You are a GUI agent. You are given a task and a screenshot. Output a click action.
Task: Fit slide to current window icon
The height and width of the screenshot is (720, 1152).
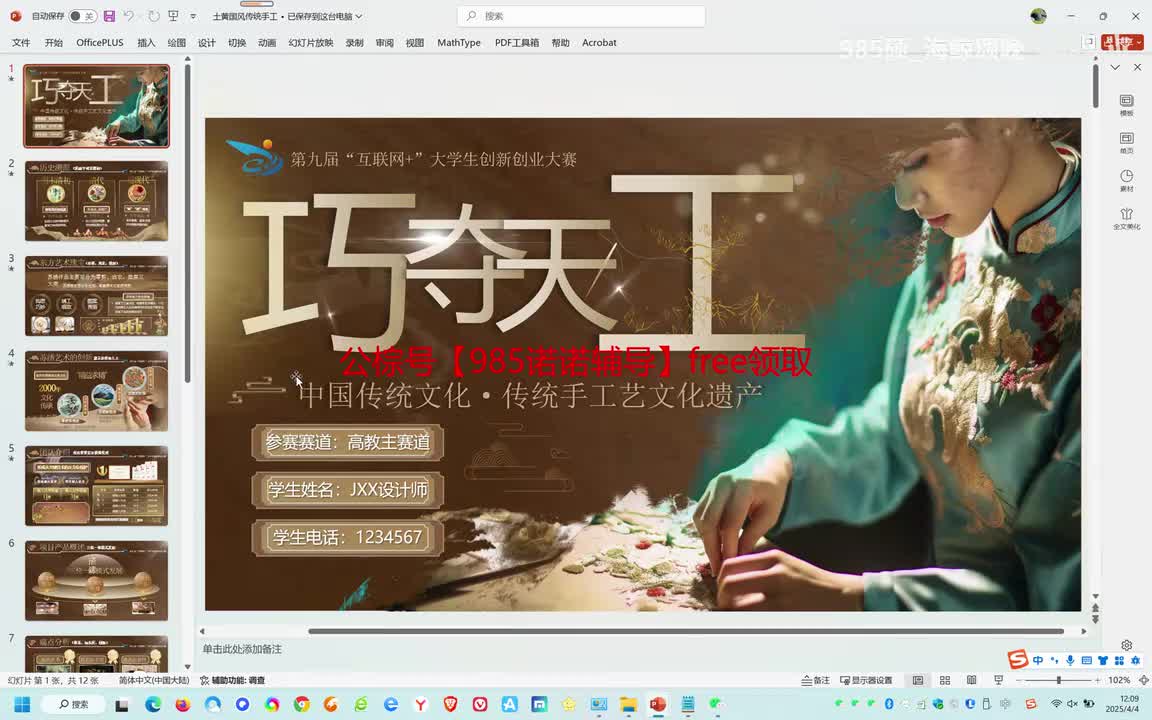(1143, 680)
